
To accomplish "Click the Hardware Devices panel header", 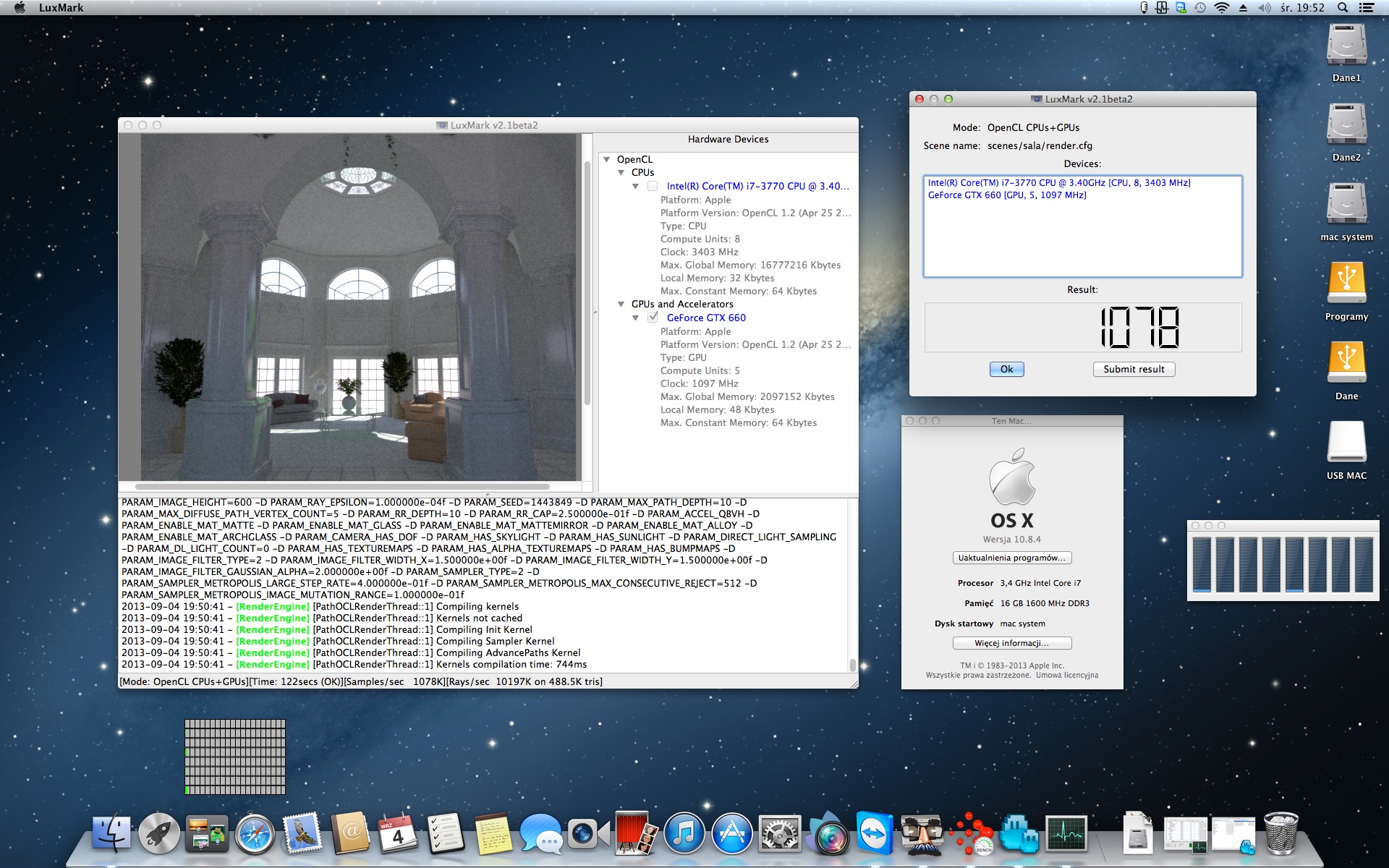I will click(x=728, y=140).
